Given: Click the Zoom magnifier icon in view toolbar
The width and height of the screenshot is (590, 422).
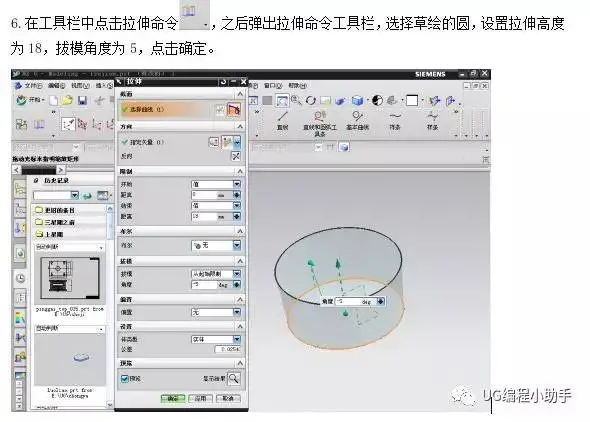Looking at the screenshot, I should [297, 100].
